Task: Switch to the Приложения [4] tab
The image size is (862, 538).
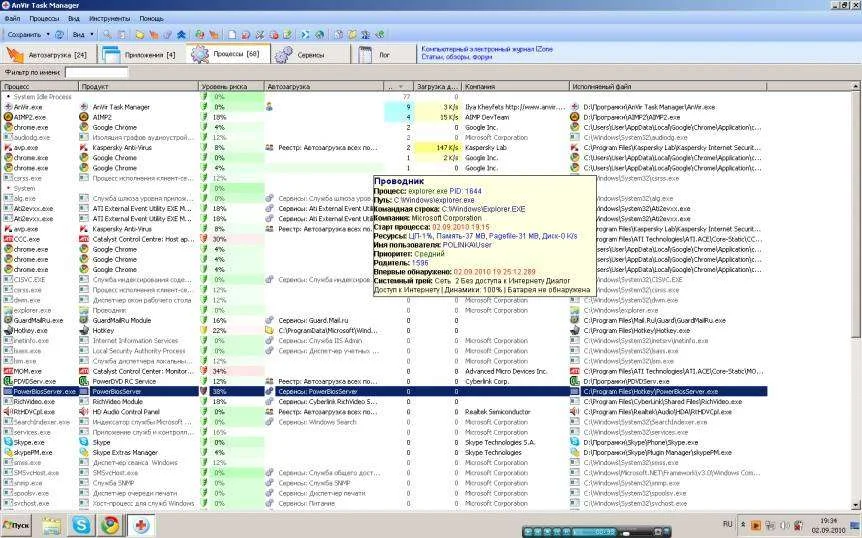Action: pyautogui.click(x=142, y=55)
